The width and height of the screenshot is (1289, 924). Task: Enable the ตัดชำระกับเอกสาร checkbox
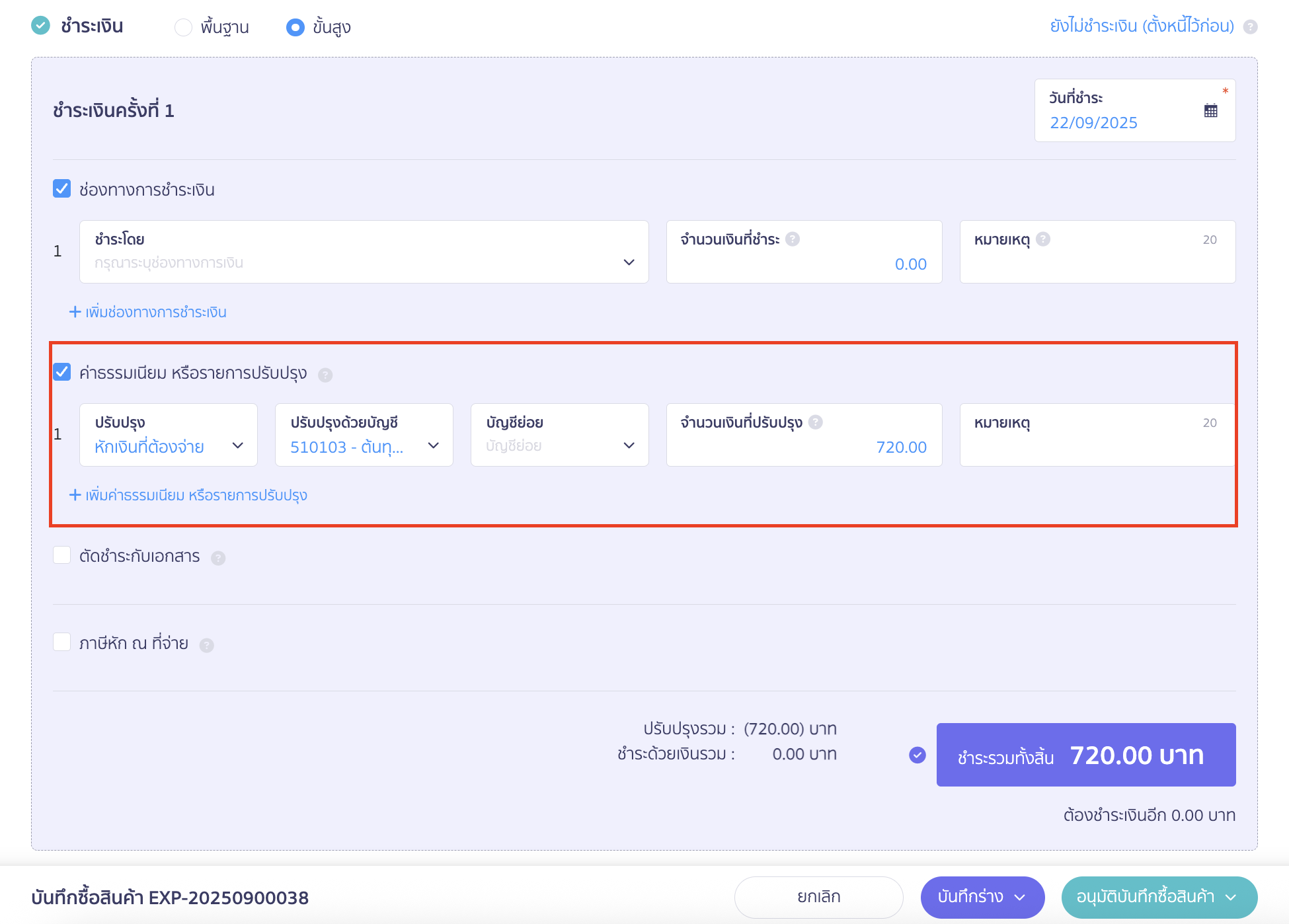[62, 555]
